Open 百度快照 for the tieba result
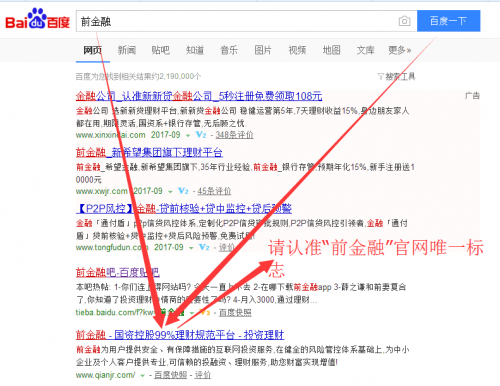 click(235, 313)
